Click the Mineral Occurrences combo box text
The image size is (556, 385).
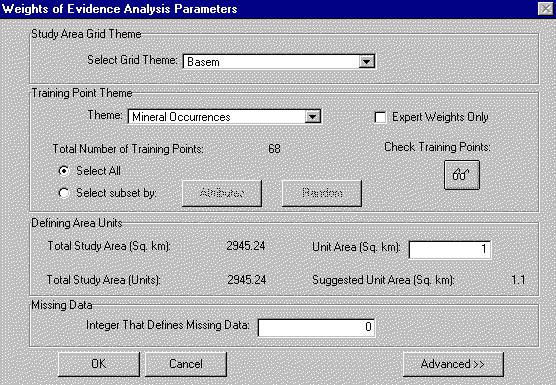pos(181,117)
